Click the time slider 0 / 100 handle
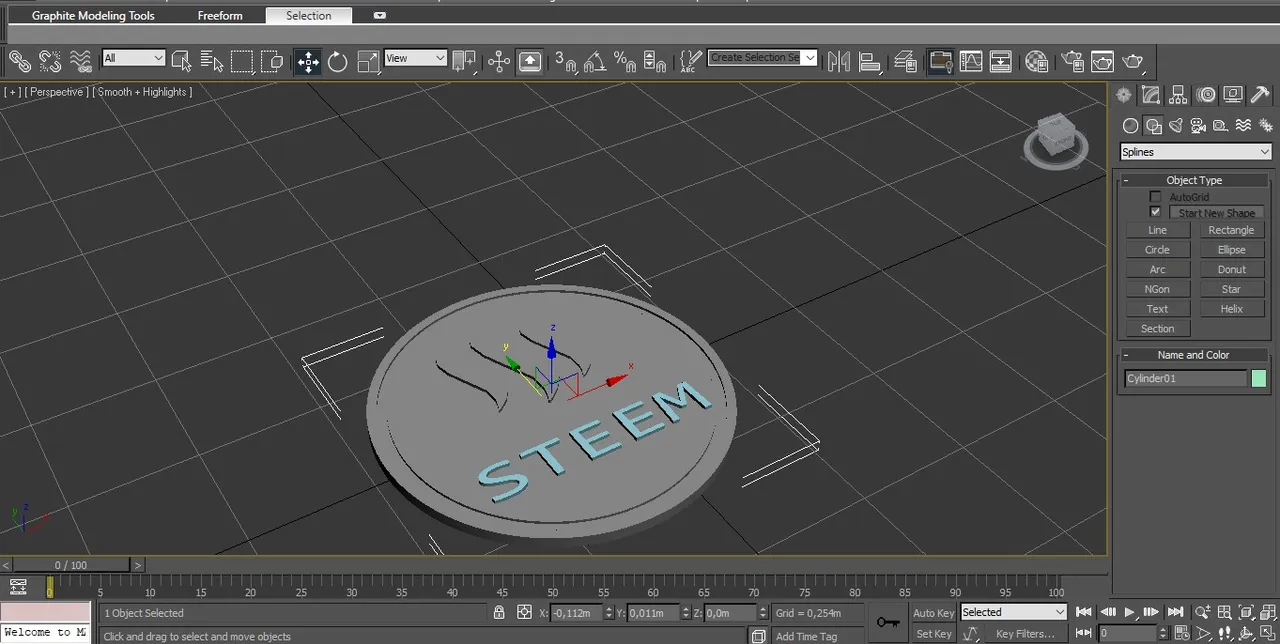This screenshot has height=644, width=1280. (x=71, y=565)
